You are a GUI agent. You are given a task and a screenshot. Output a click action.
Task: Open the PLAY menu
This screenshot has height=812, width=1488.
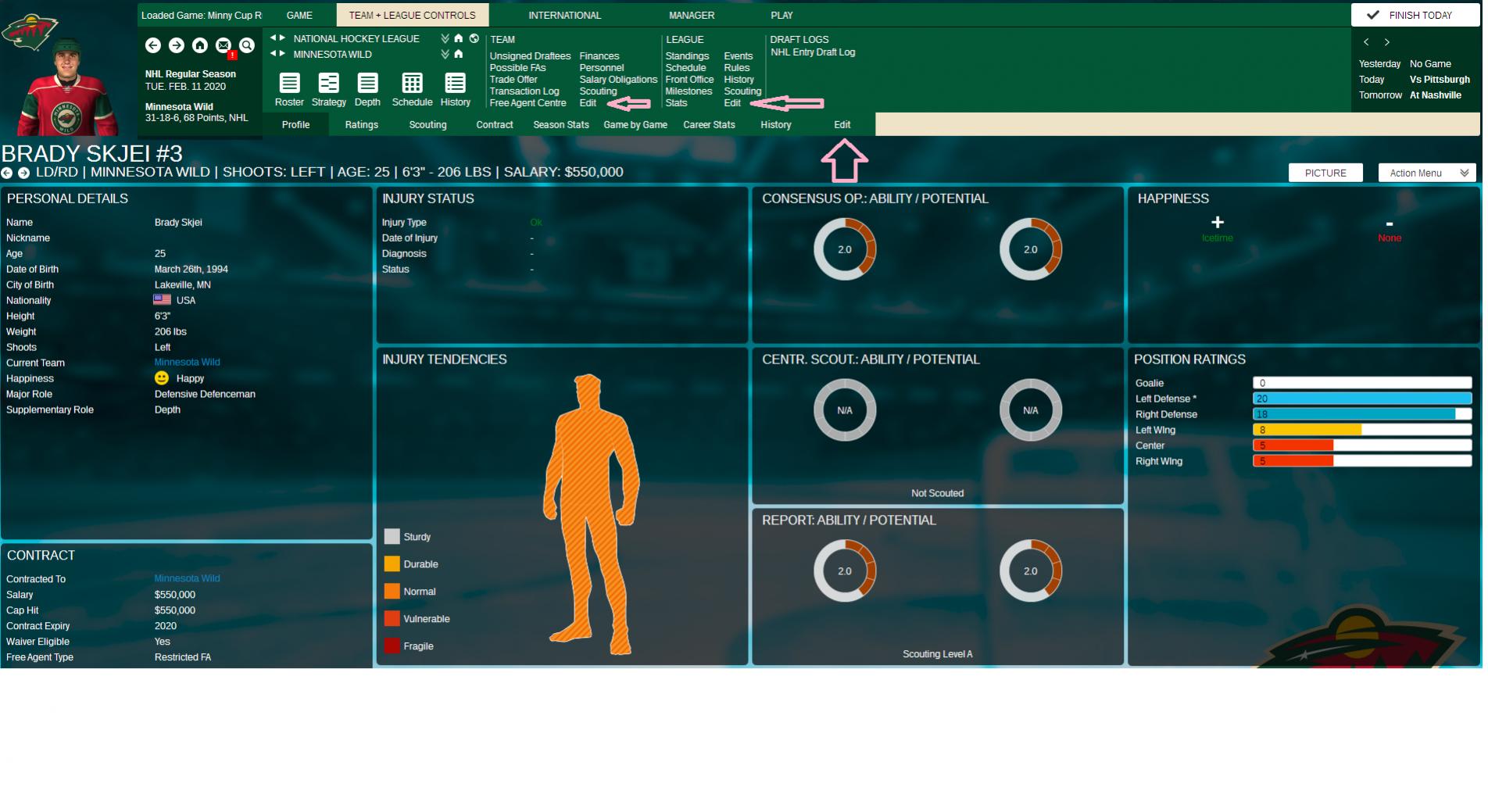point(782,15)
